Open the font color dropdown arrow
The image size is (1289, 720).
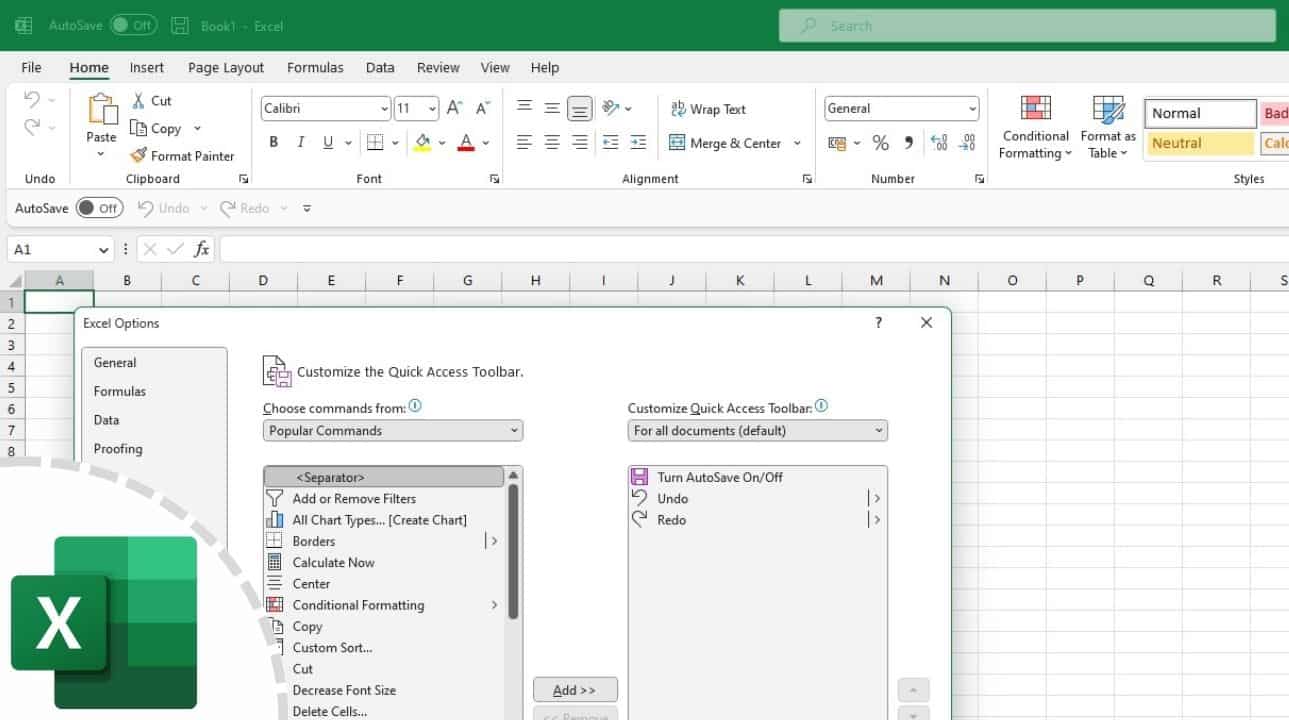coord(486,143)
